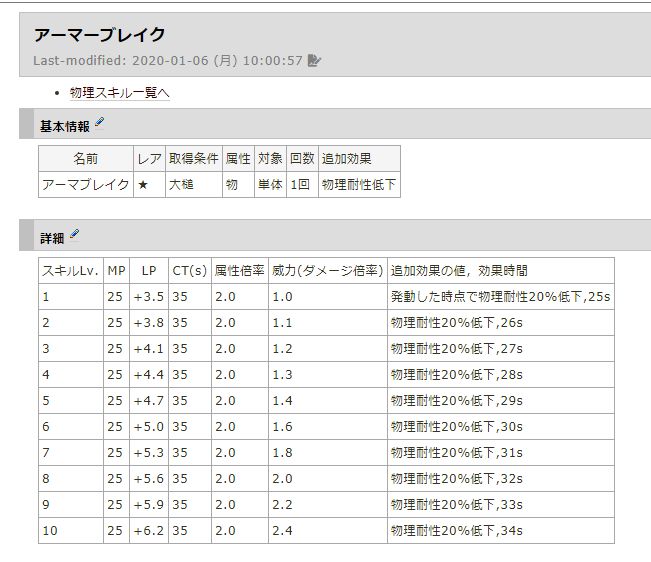This screenshot has height=562, width=651.
Task: Click the +5.0 LP cell
Action: [x=149, y=427]
